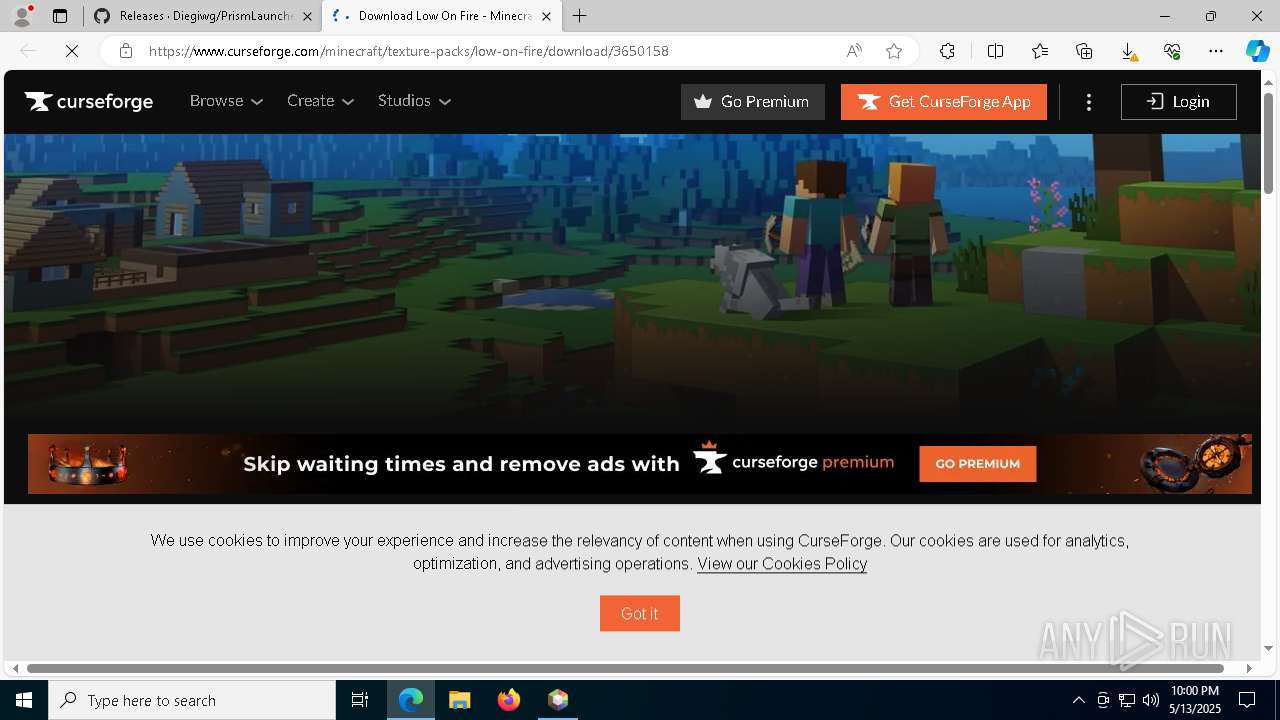The image size is (1280, 720).
Task: Open the tab actions menu icon
Action: [x=60, y=16]
